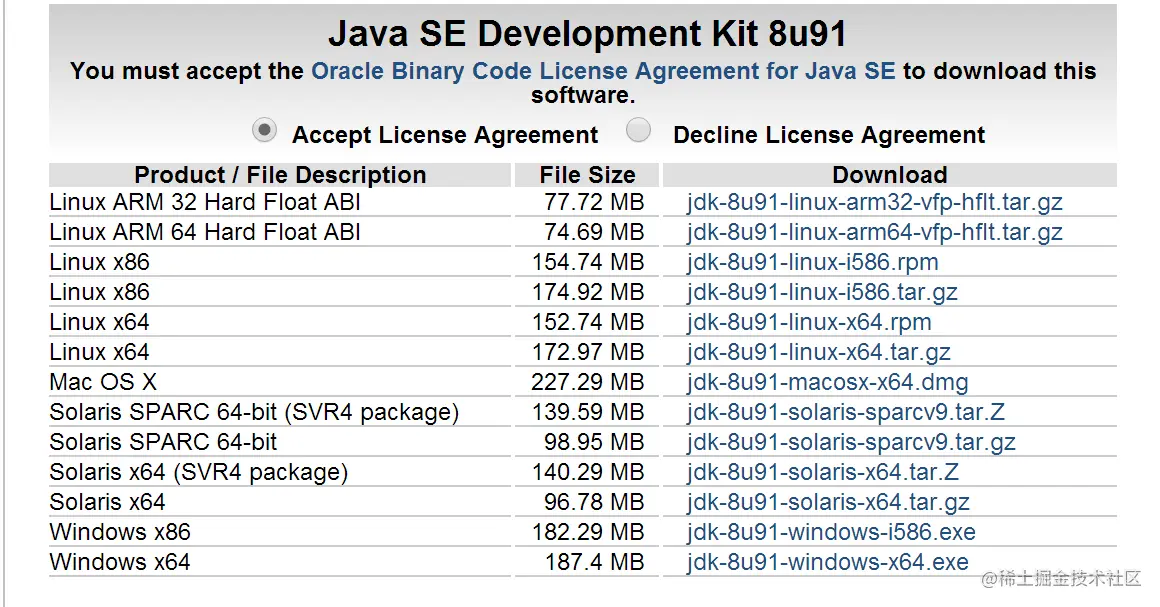Download jdk-8u91-solaris-x64.tar.gz file
Viewport: 1160px width, 607px height.
coord(828,502)
